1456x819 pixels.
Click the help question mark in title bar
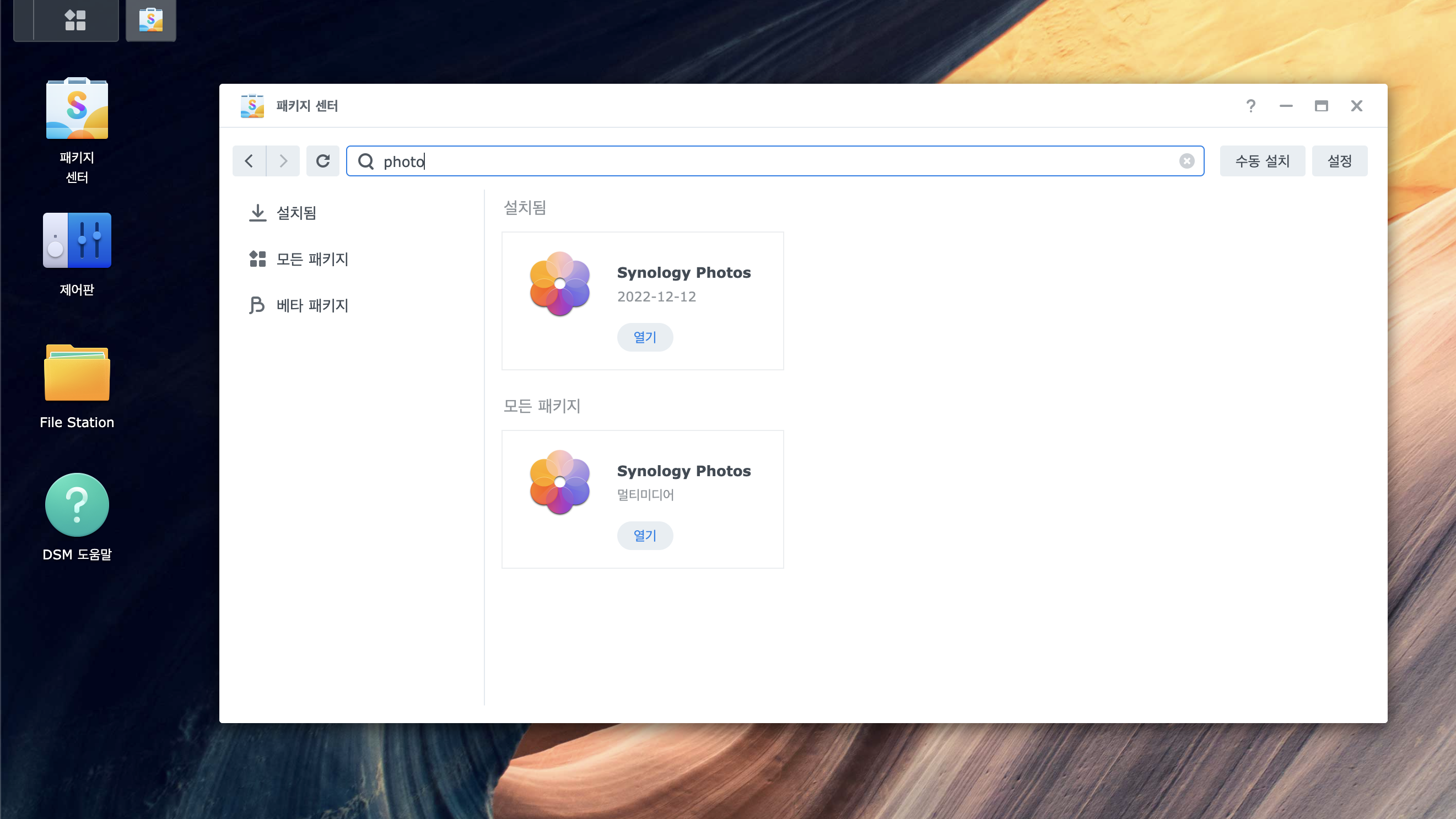(x=1251, y=106)
